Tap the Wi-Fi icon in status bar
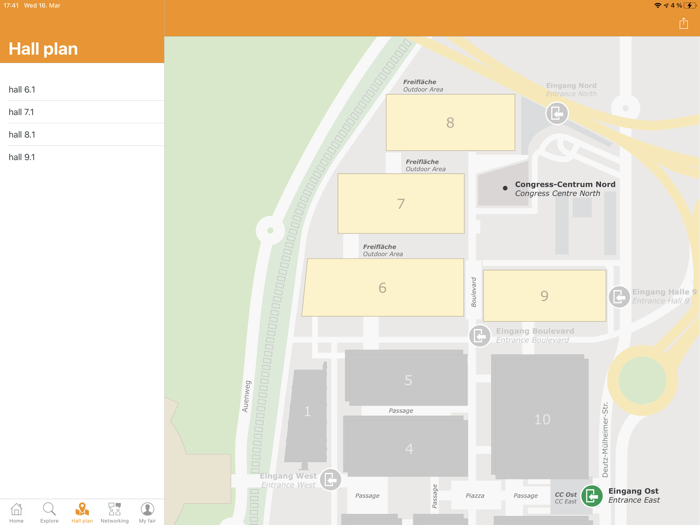Image resolution: width=700 pixels, height=525 pixels. [x=657, y=5]
